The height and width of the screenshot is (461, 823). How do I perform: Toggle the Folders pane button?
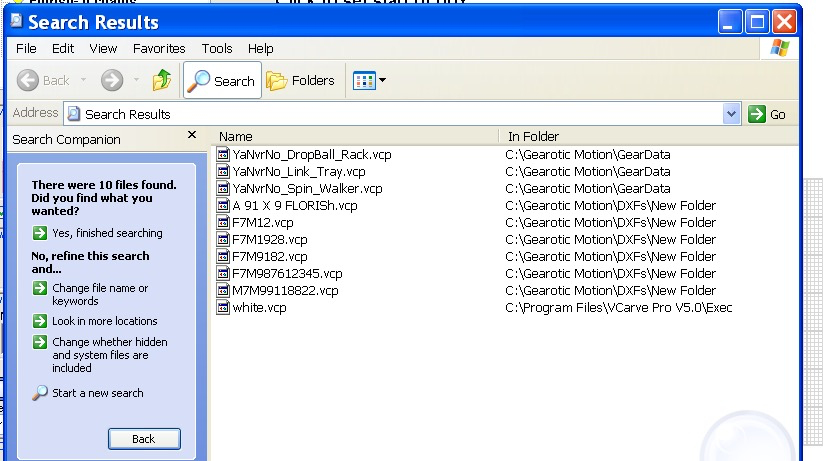tap(301, 81)
